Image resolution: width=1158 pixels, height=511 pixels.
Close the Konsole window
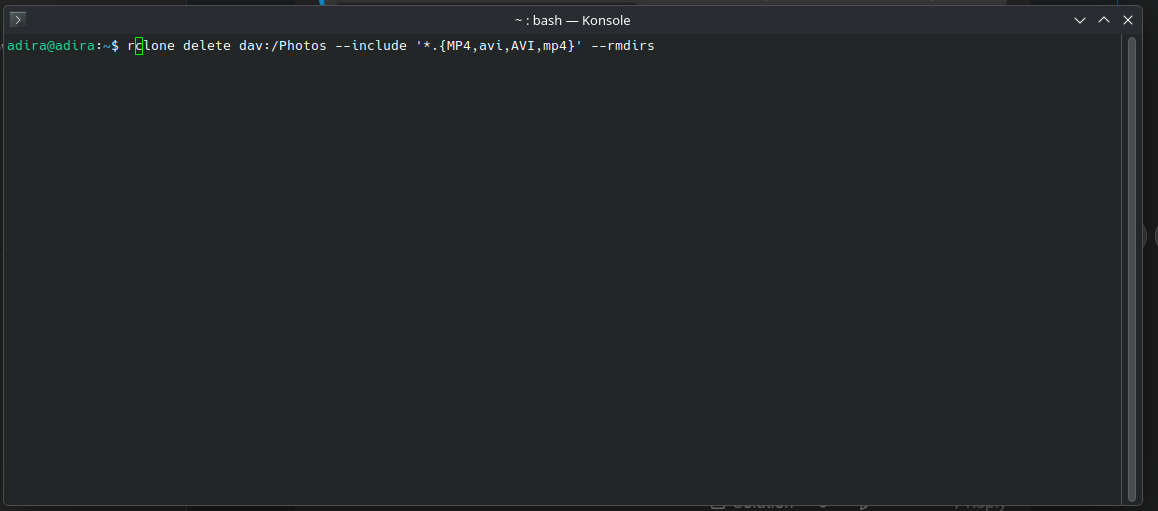(1128, 20)
